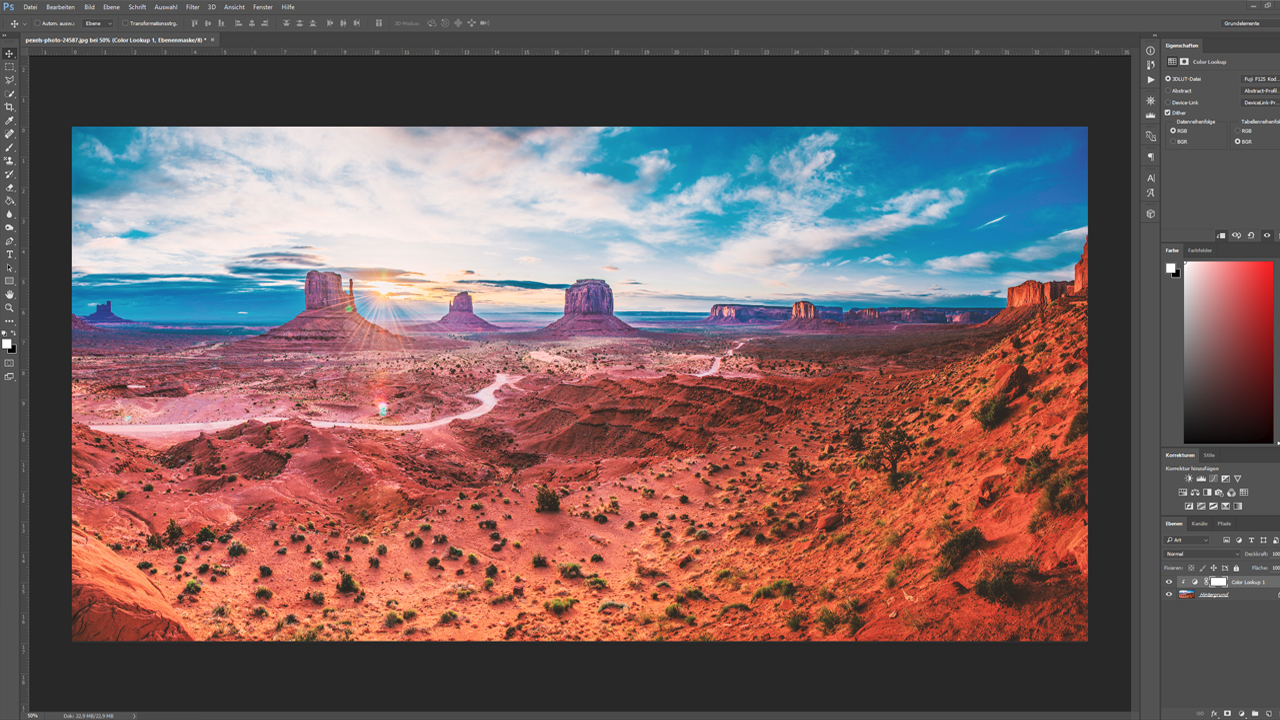Open the Normal blend mode dropdown

click(1202, 554)
